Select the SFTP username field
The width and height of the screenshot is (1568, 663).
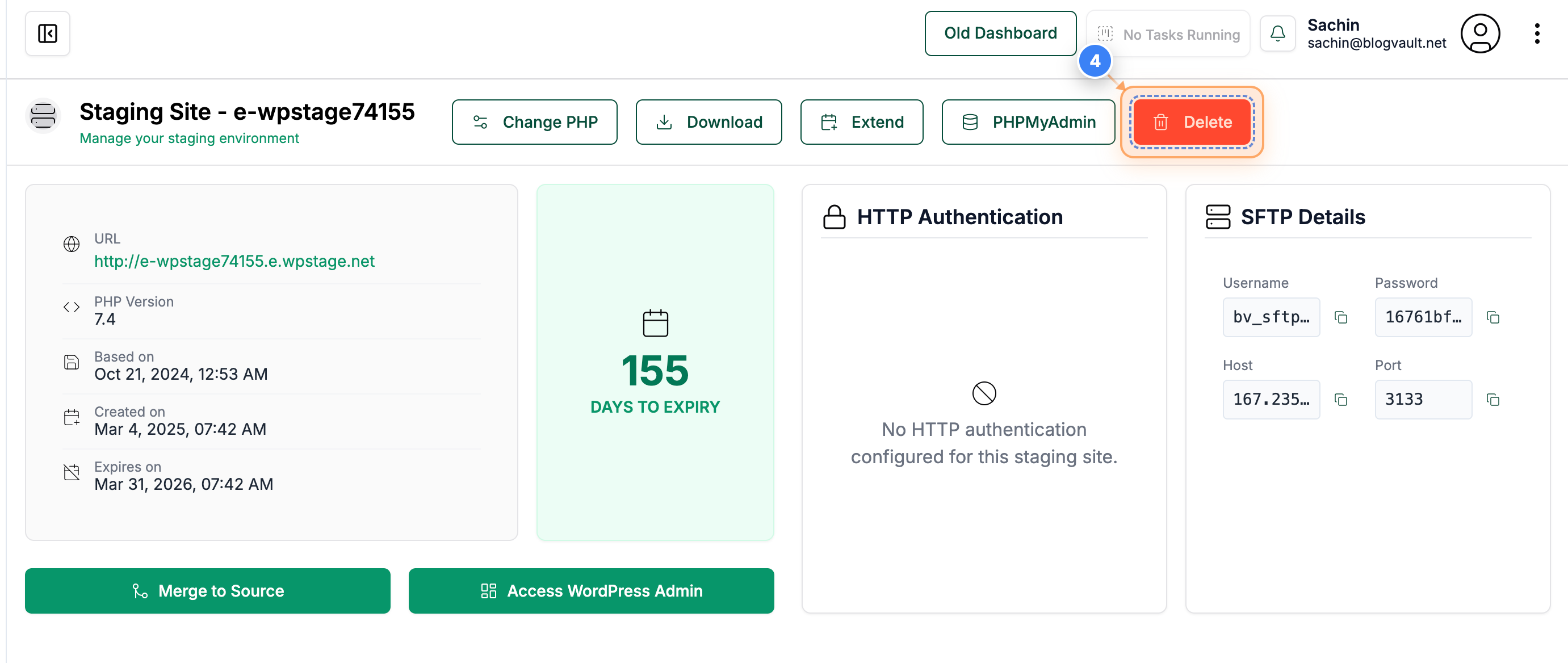click(1271, 317)
